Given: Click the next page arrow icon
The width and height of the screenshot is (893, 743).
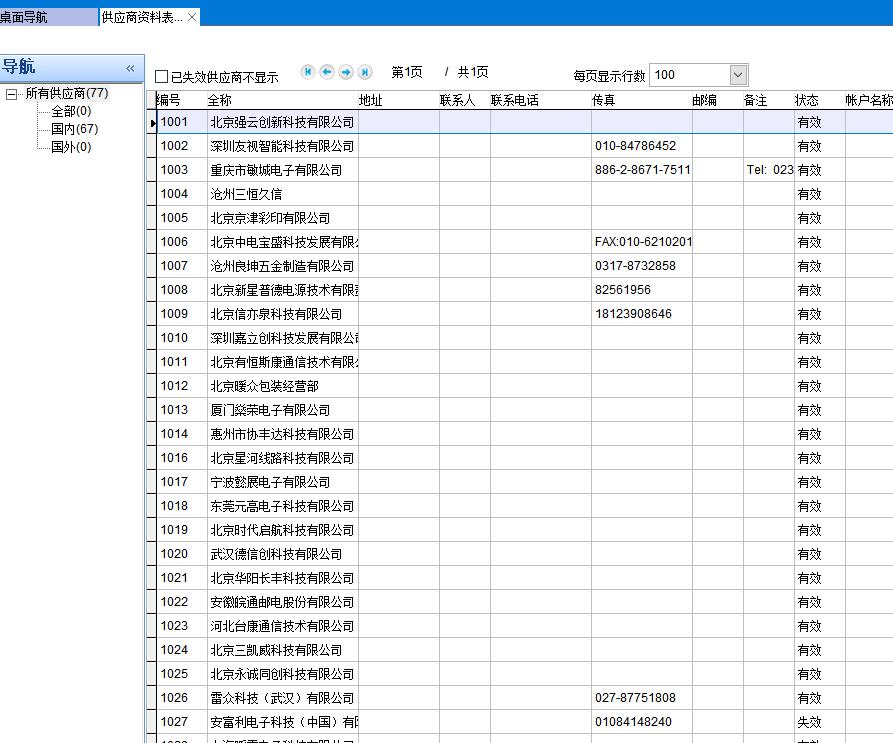Looking at the screenshot, I should tap(346, 72).
